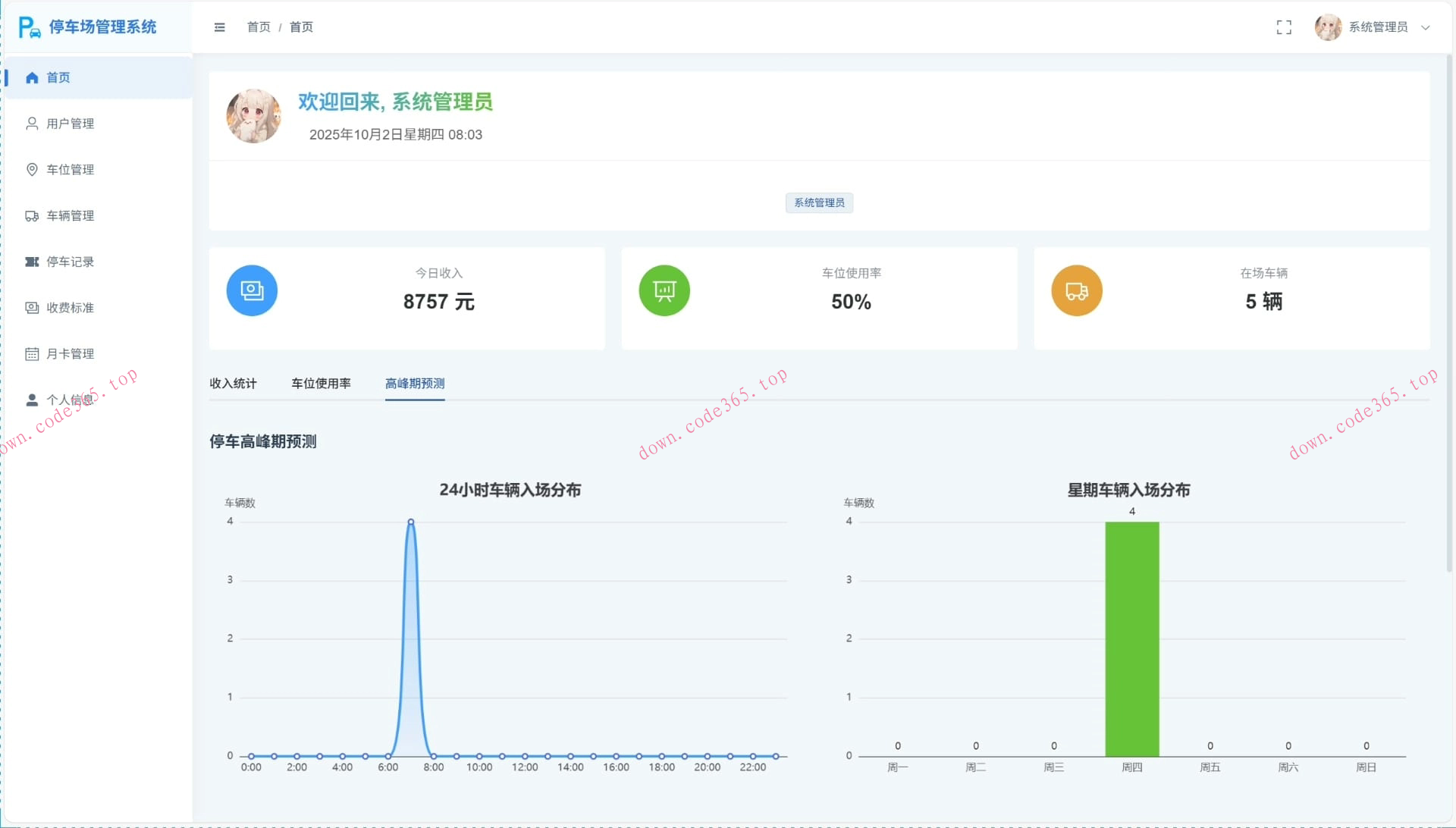Switch to the 收入统计 tab
Screen dimensions: 1456x828
[233, 384]
